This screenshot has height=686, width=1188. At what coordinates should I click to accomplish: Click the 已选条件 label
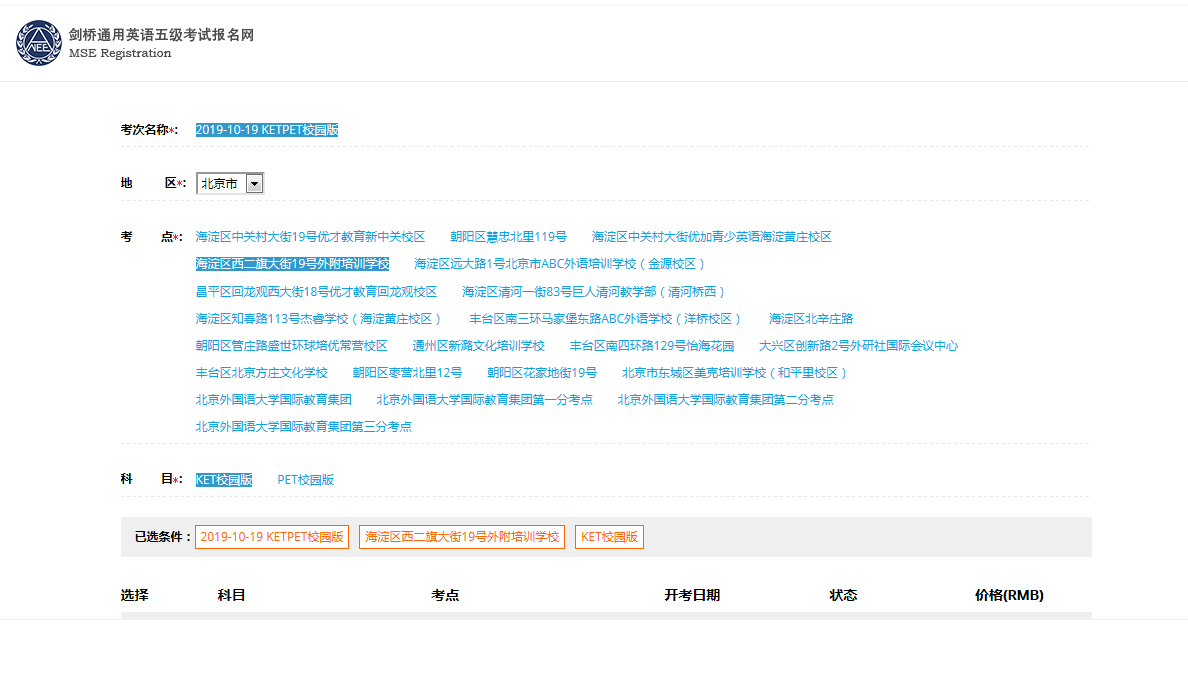coord(162,537)
